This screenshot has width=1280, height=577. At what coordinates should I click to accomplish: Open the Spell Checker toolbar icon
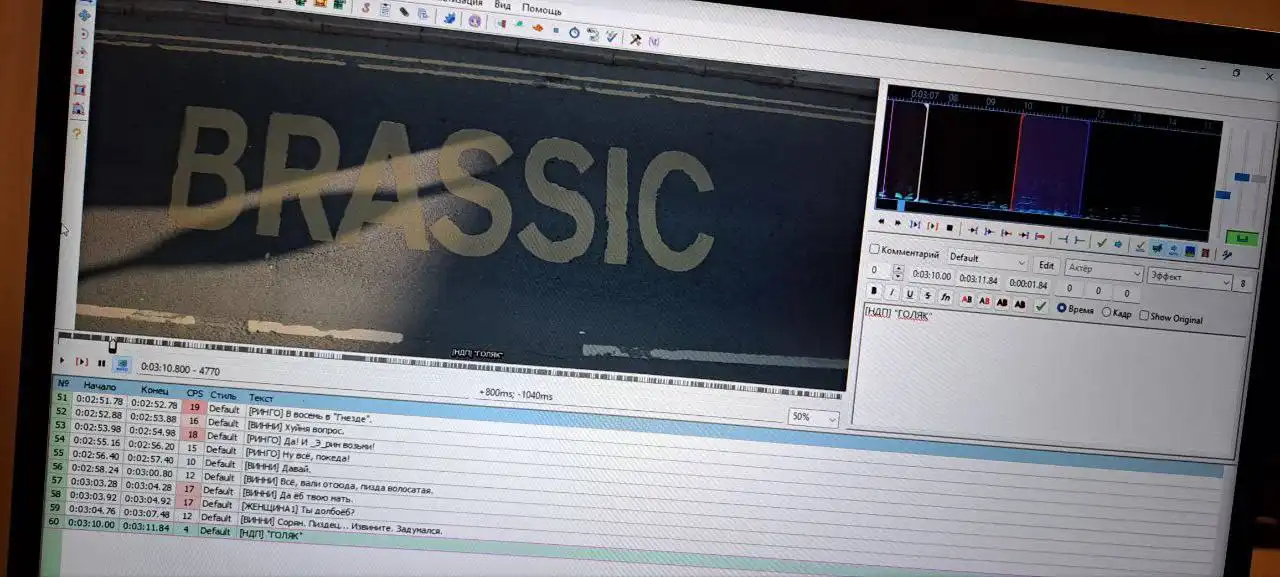tap(611, 36)
